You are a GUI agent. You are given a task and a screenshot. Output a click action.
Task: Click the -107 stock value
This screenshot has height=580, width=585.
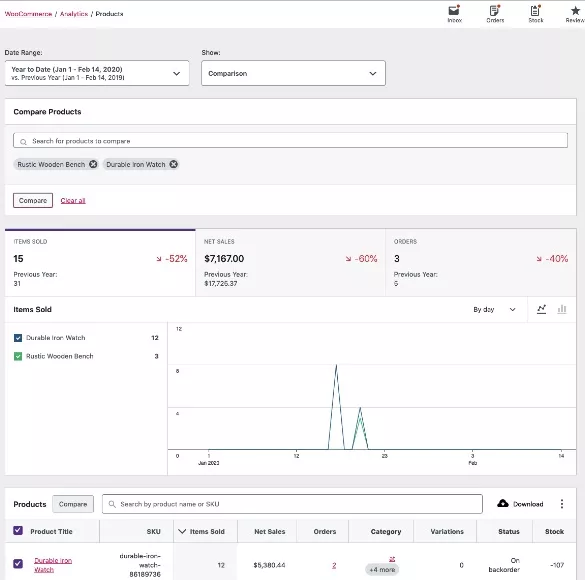(557, 565)
